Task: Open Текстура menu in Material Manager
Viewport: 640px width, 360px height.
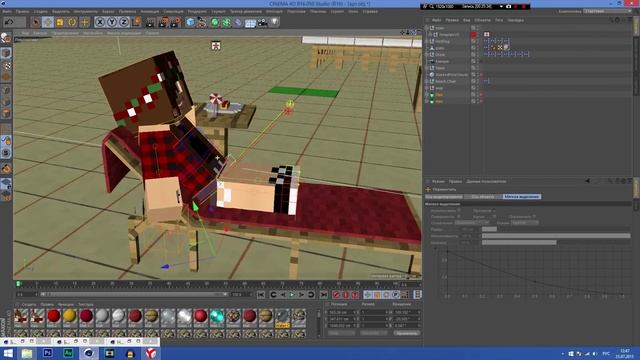Action: point(85,304)
